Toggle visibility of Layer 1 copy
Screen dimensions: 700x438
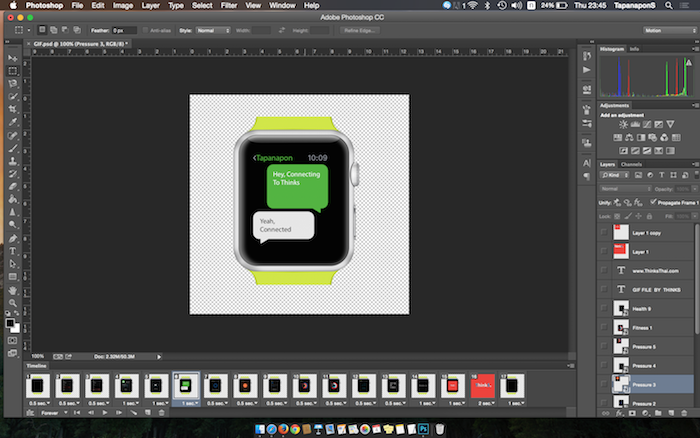604,231
